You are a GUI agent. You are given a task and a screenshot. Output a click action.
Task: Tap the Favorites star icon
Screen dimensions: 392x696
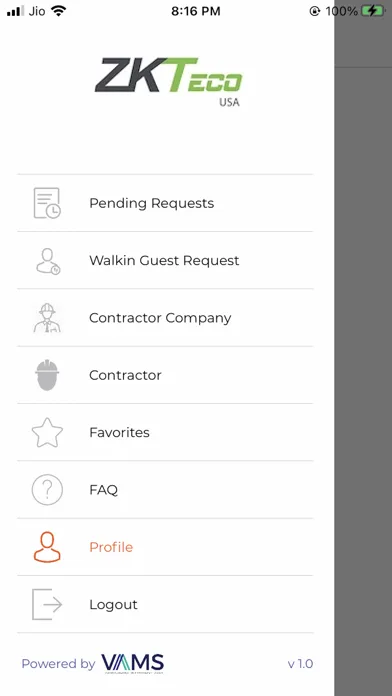pos(47,432)
